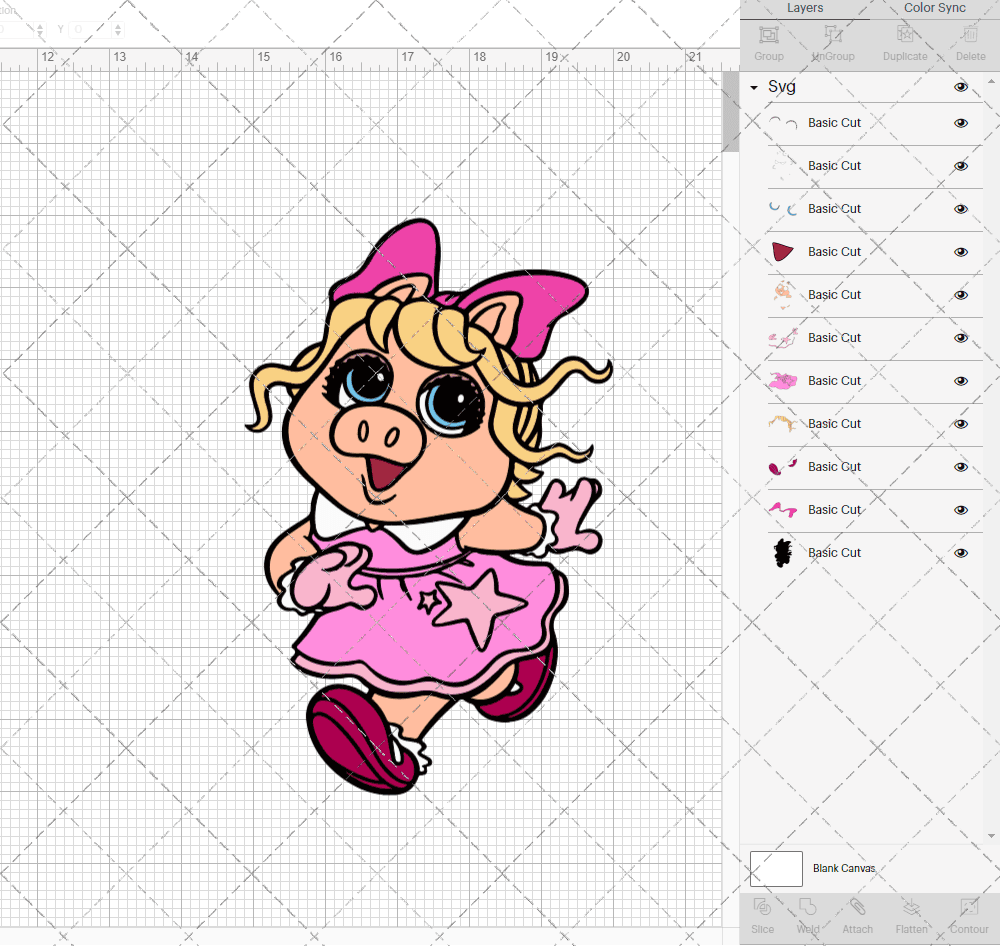Hide the pink dress layer
The height and width of the screenshot is (946, 1000).
click(x=960, y=381)
